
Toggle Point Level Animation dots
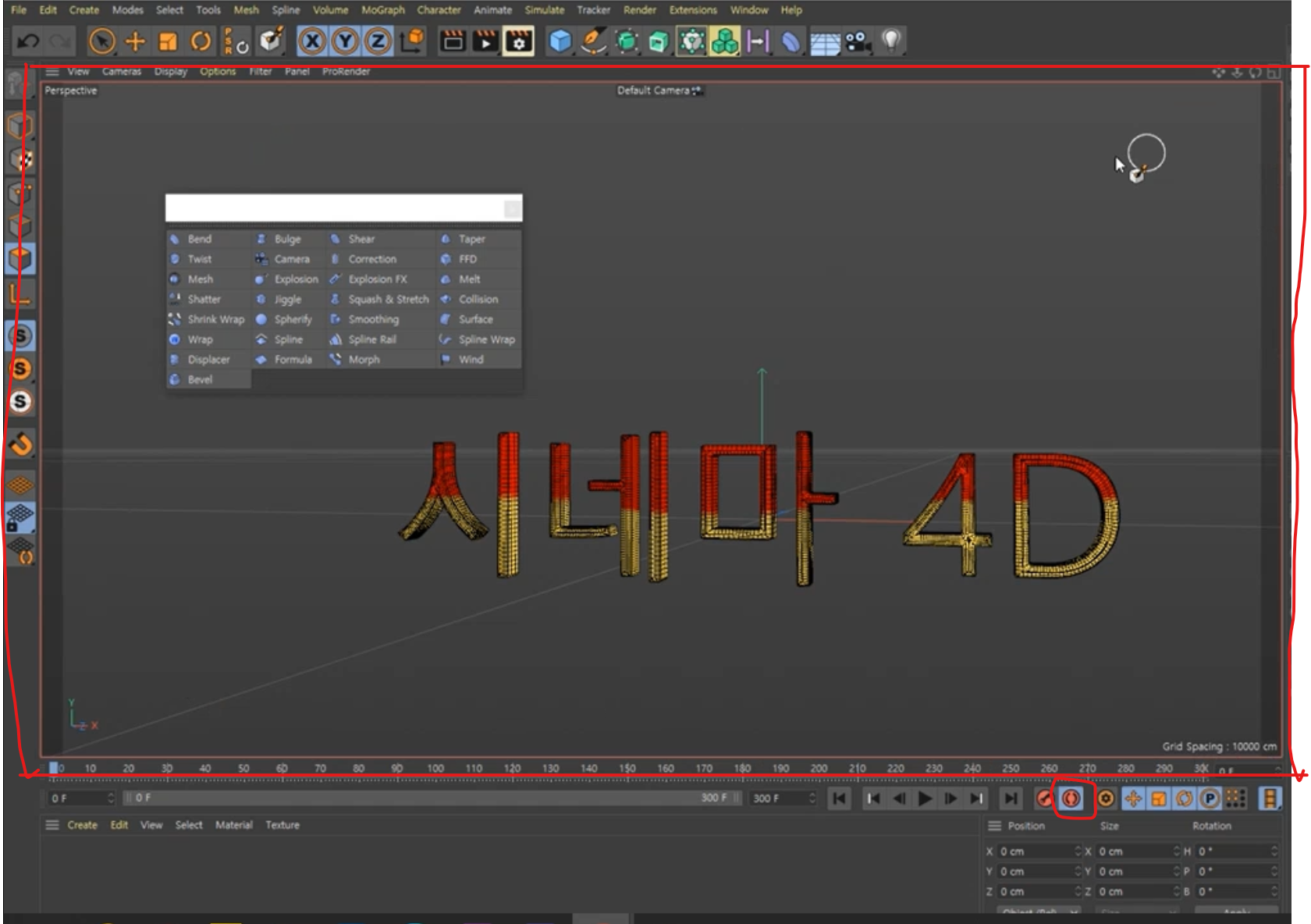click(x=1235, y=798)
